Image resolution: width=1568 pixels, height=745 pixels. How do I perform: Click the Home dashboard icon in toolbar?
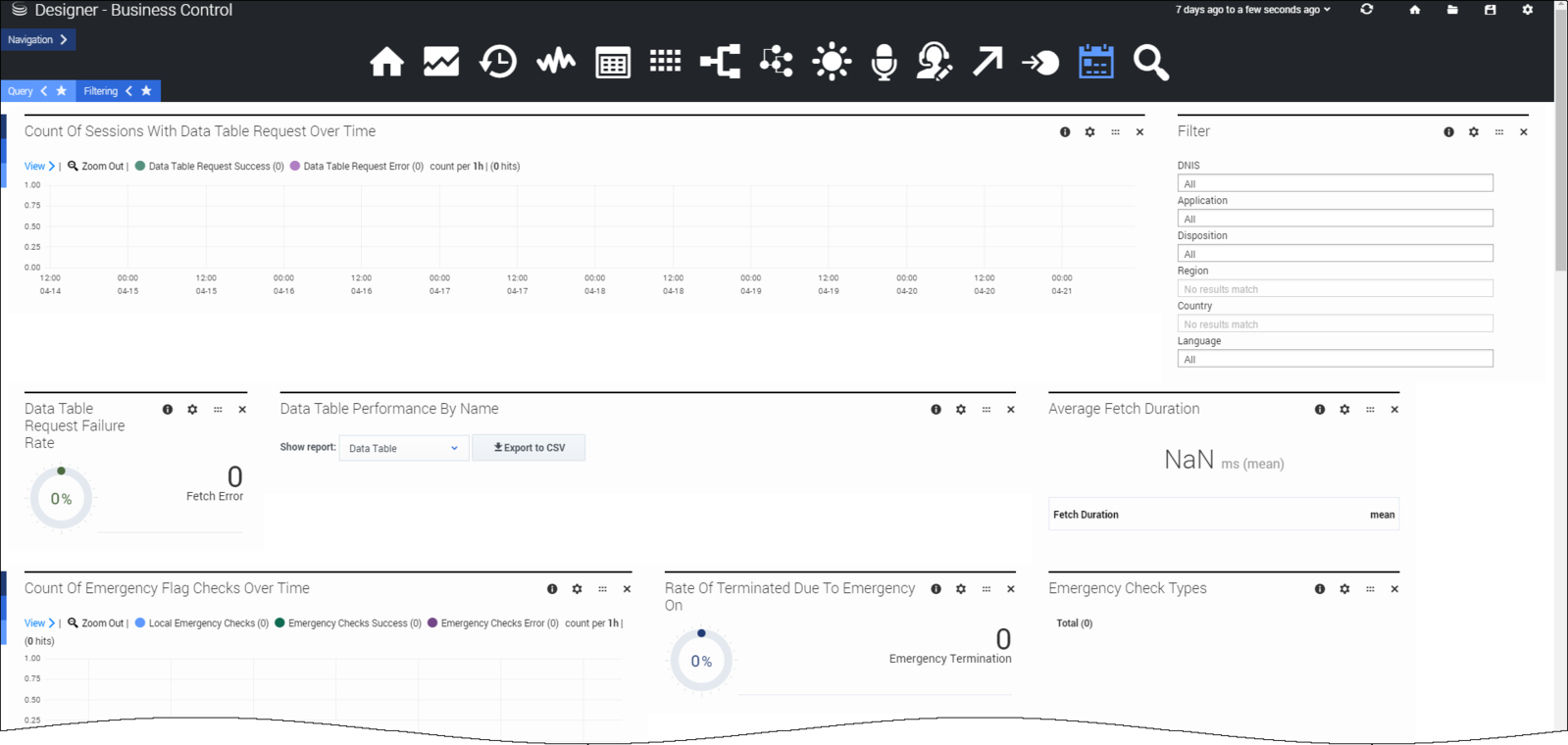click(386, 62)
